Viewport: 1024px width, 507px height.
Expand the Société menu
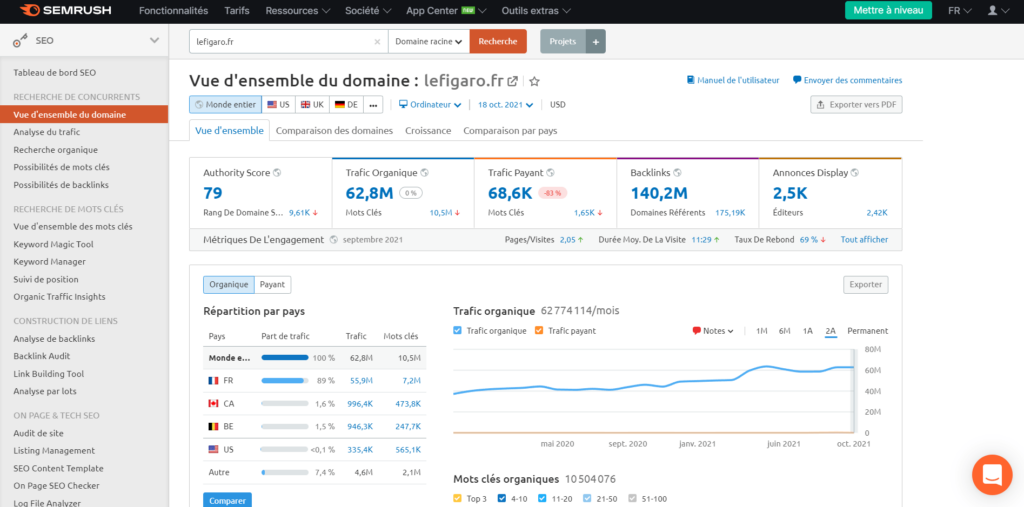(368, 10)
